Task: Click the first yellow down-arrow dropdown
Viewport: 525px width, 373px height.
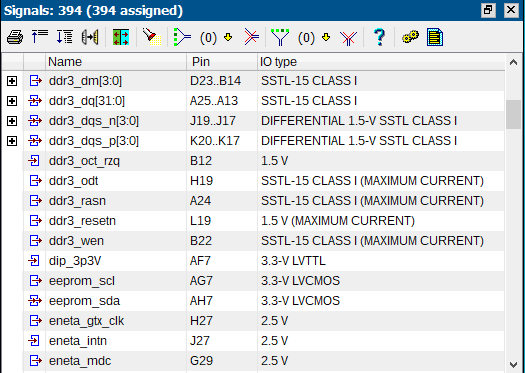Action: 228,37
